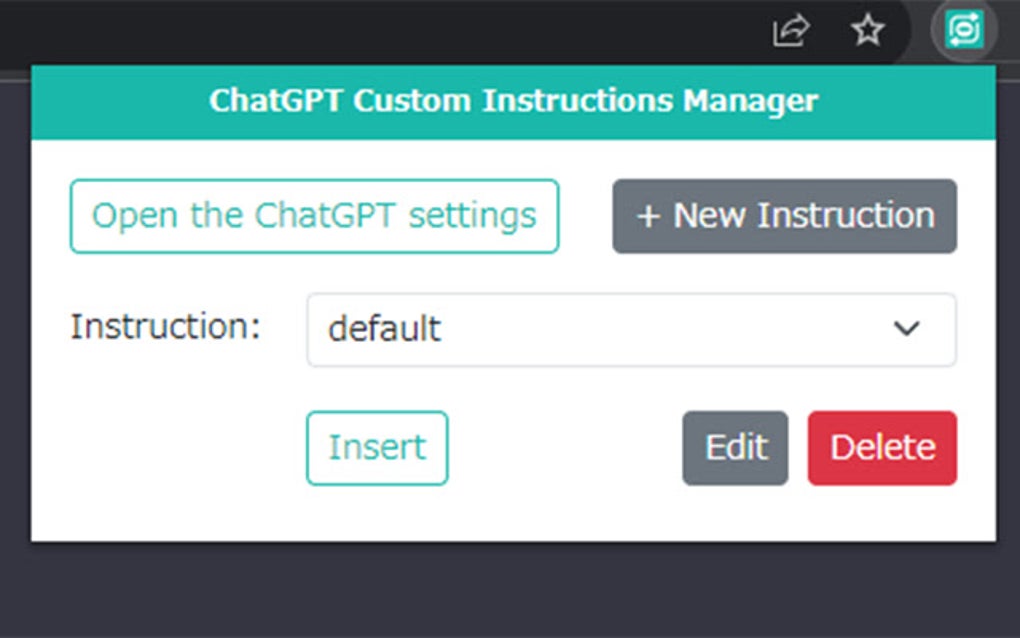The width and height of the screenshot is (1020, 638).
Task: Click the plus sign on New Instruction
Action: pyautogui.click(x=648, y=216)
